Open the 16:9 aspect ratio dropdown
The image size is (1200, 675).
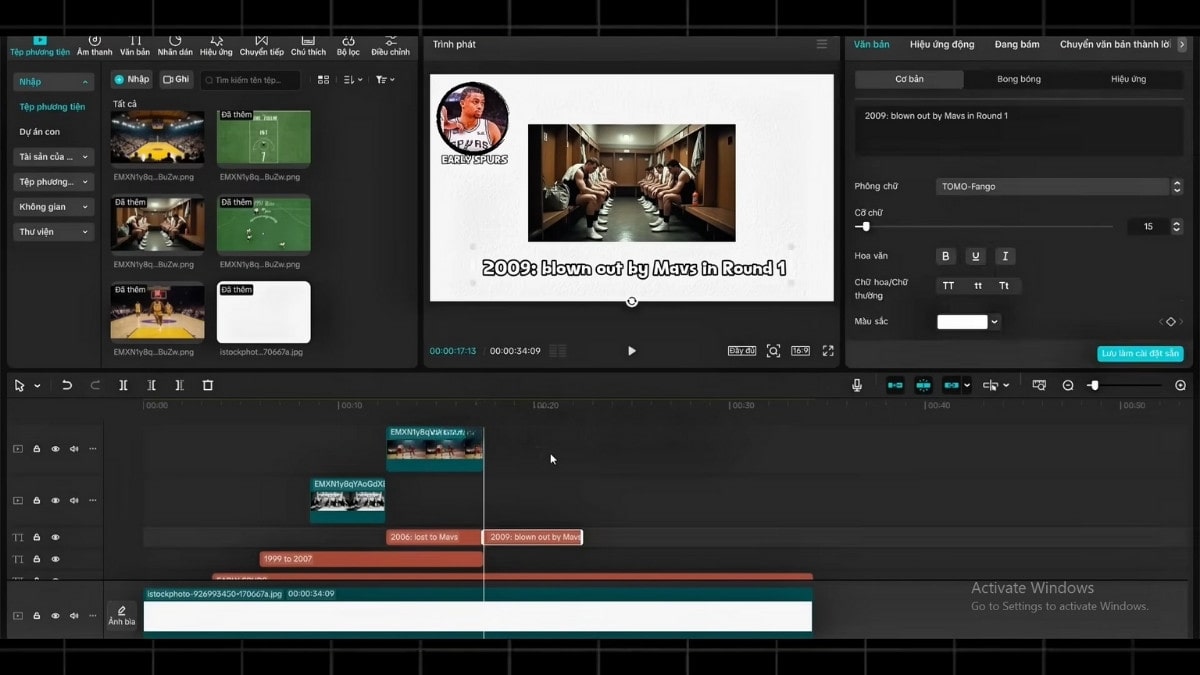(x=799, y=350)
